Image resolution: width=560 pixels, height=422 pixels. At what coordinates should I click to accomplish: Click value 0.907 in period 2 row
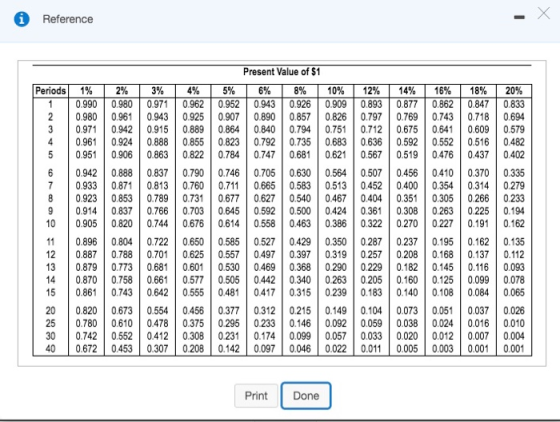coord(229,117)
